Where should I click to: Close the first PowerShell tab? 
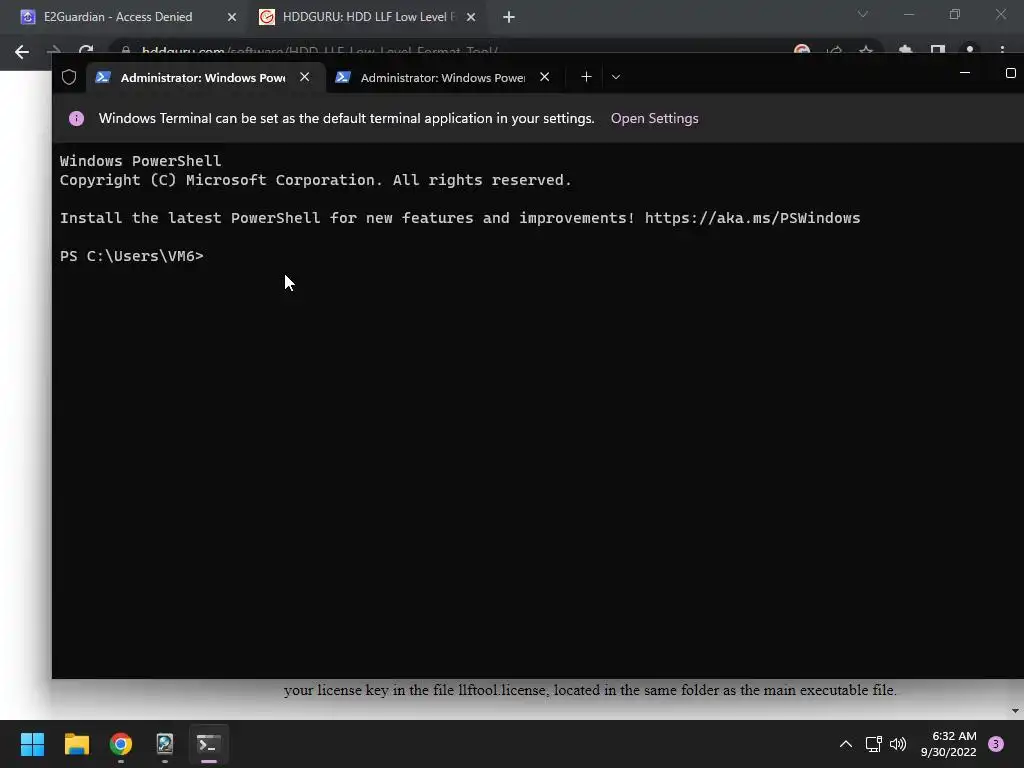304,77
